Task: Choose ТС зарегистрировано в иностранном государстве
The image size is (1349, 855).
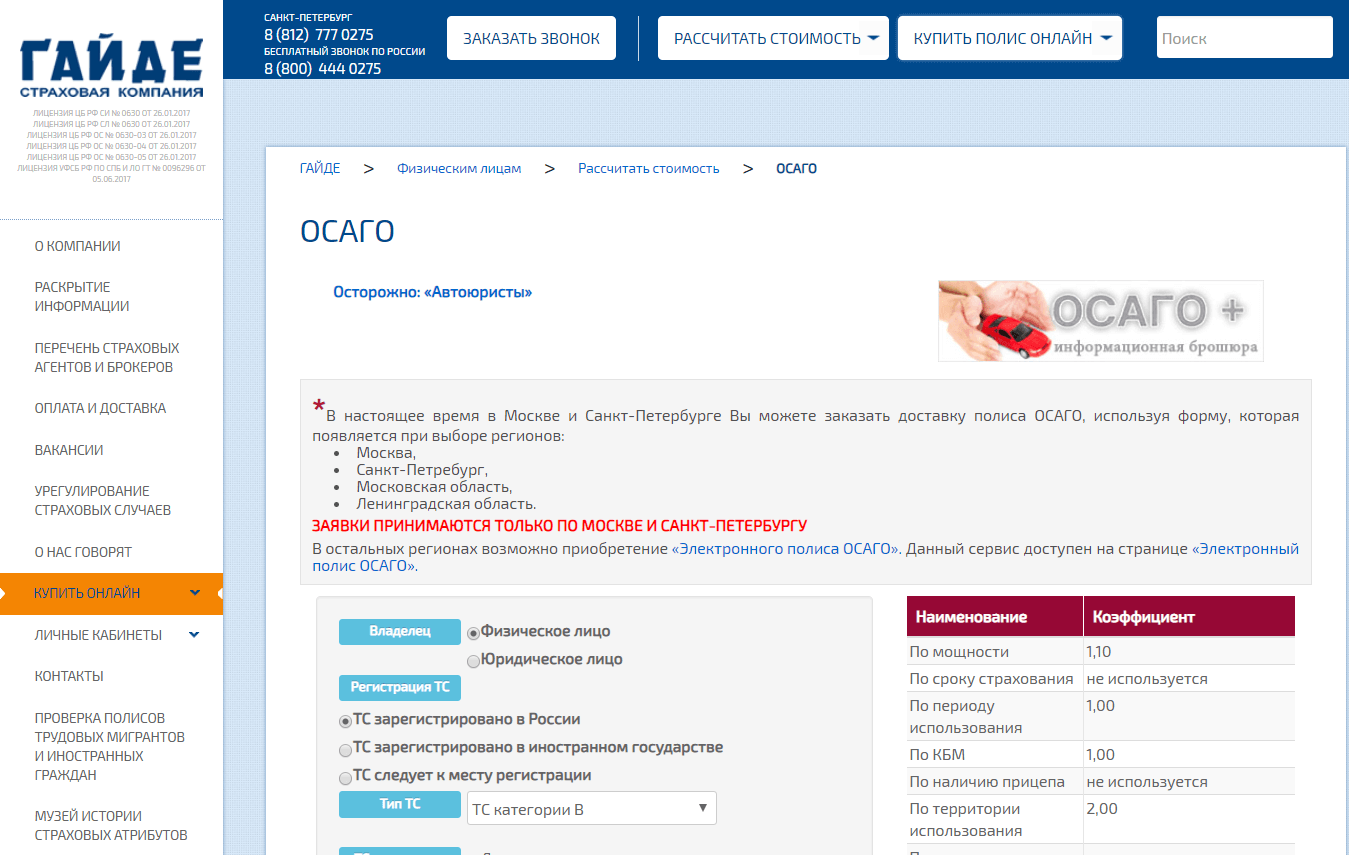Action: pos(345,749)
